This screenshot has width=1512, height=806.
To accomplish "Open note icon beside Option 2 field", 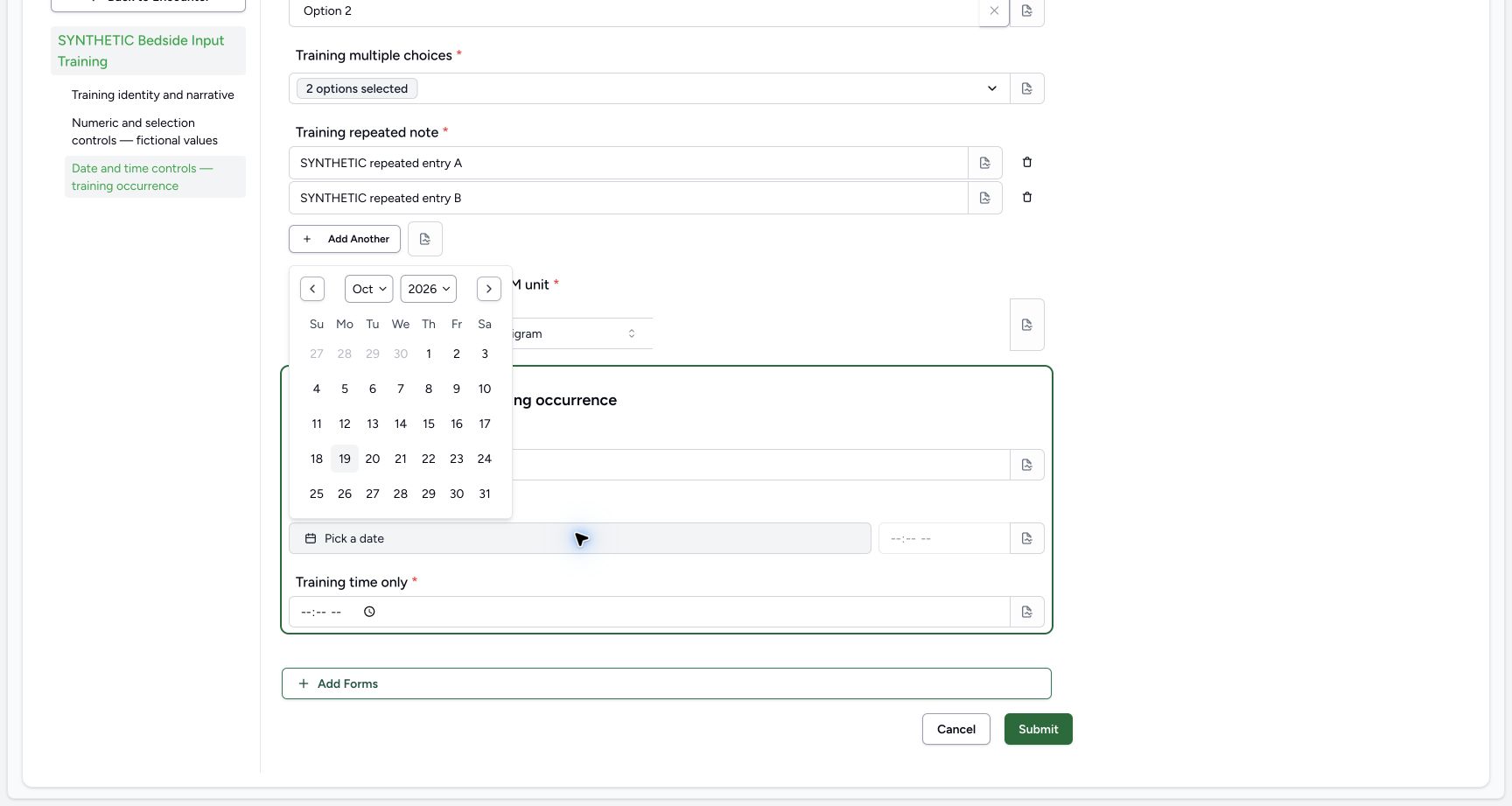I will click(1027, 11).
